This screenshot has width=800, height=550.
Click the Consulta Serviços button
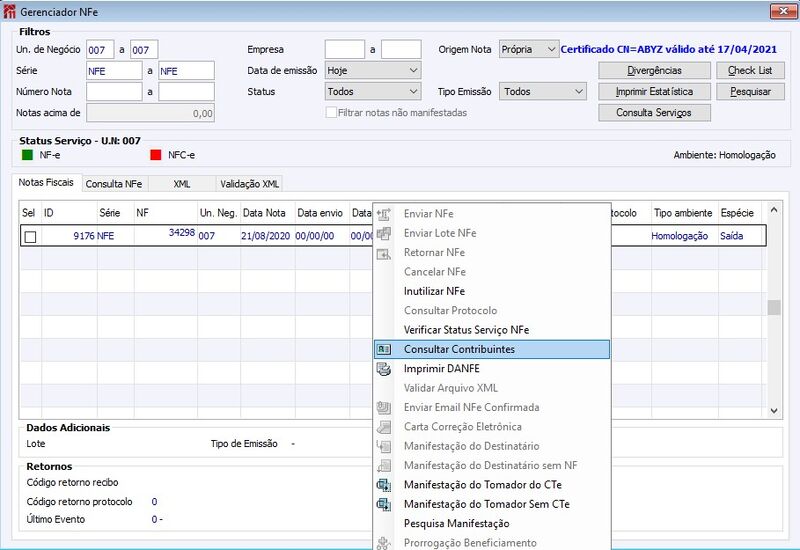coord(654,113)
